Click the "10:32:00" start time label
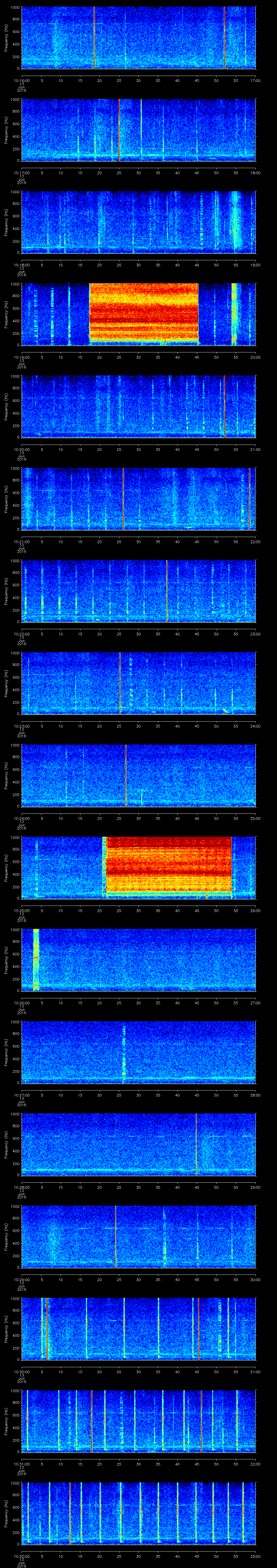Image resolution: width=277 pixels, height=1568 pixels. 21,1556
